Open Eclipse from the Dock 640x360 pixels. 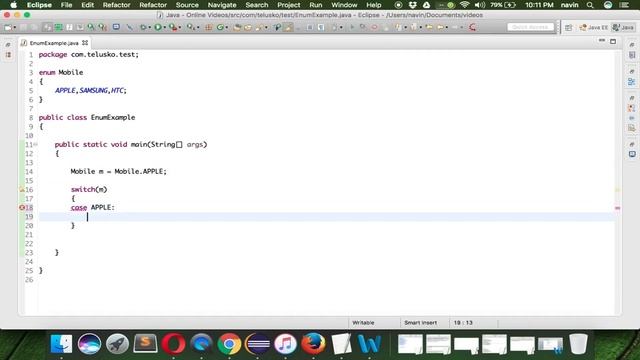click(257, 344)
